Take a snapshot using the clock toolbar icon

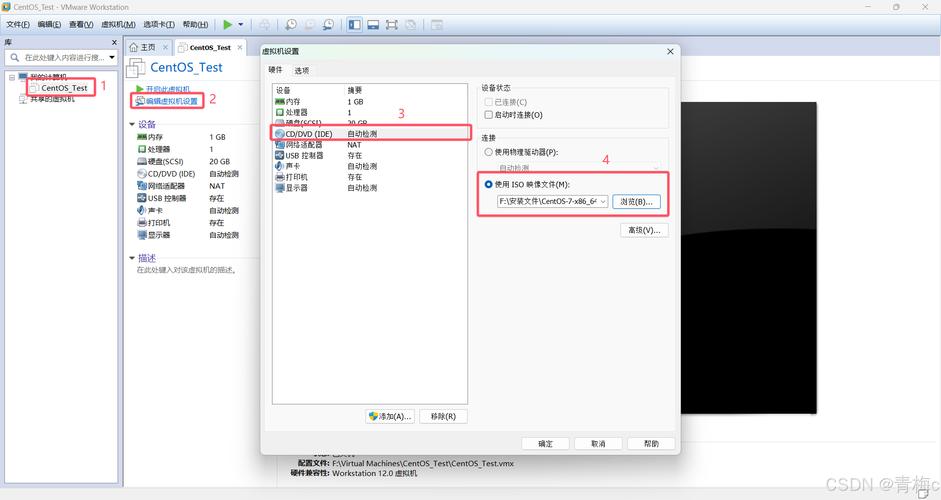coord(291,25)
